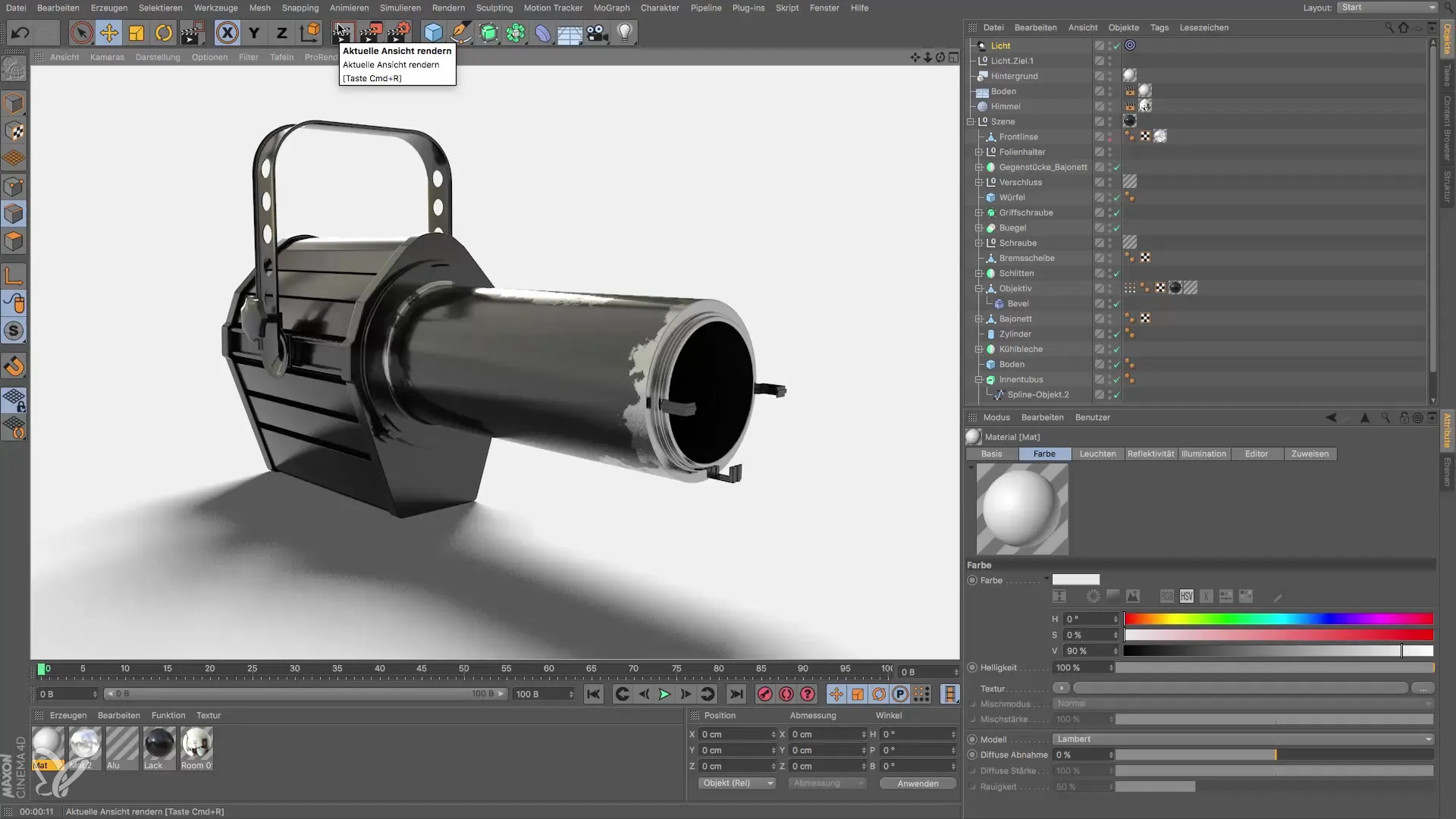Toggle X axis lock
This screenshot has width=1456, height=819.
click(227, 33)
